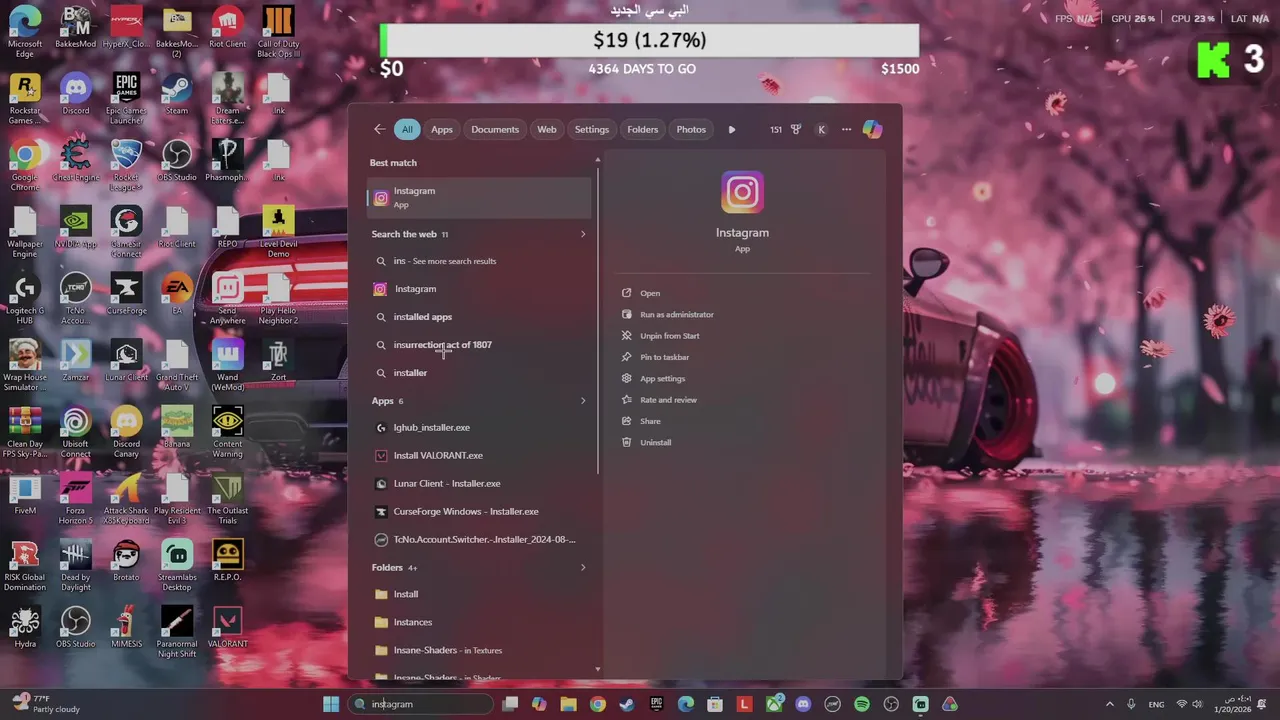Switch to the Settings filter tab

pyautogui.click(x=592, y=129)
